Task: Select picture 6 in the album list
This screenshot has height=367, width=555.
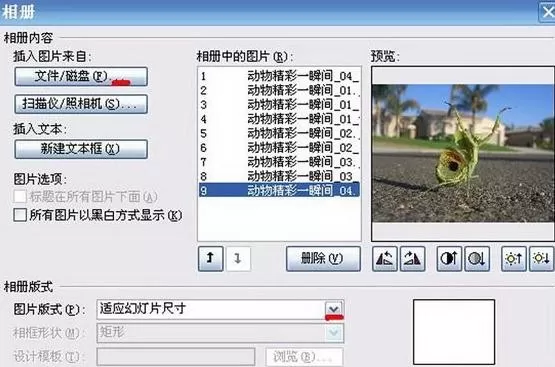Action: [x=279, y=148]
